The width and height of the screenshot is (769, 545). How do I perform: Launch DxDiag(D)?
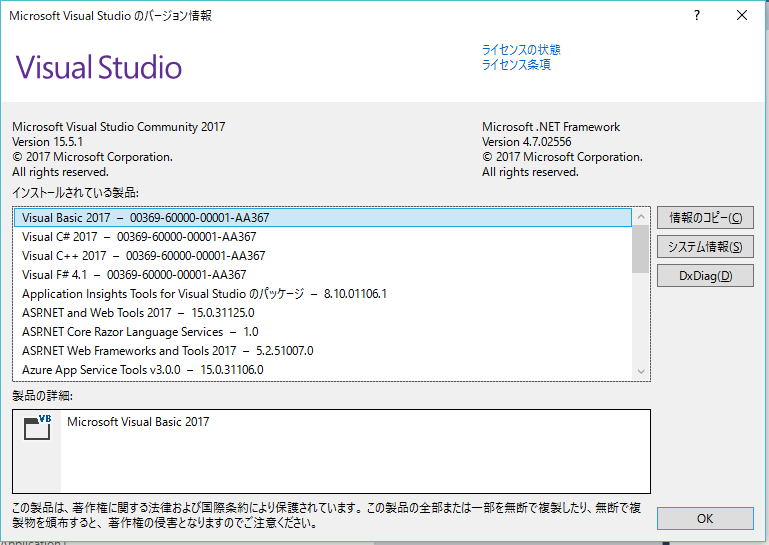705,276
